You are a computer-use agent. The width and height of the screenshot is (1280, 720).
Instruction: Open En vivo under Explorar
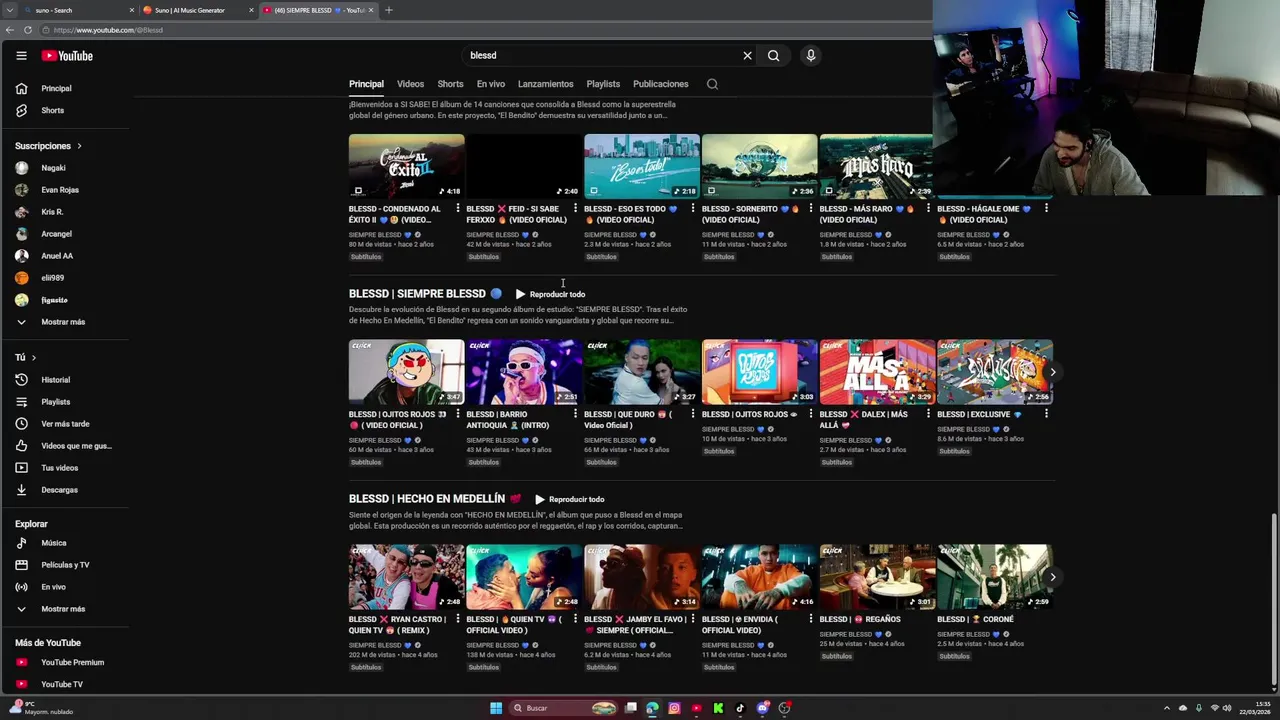53,587
